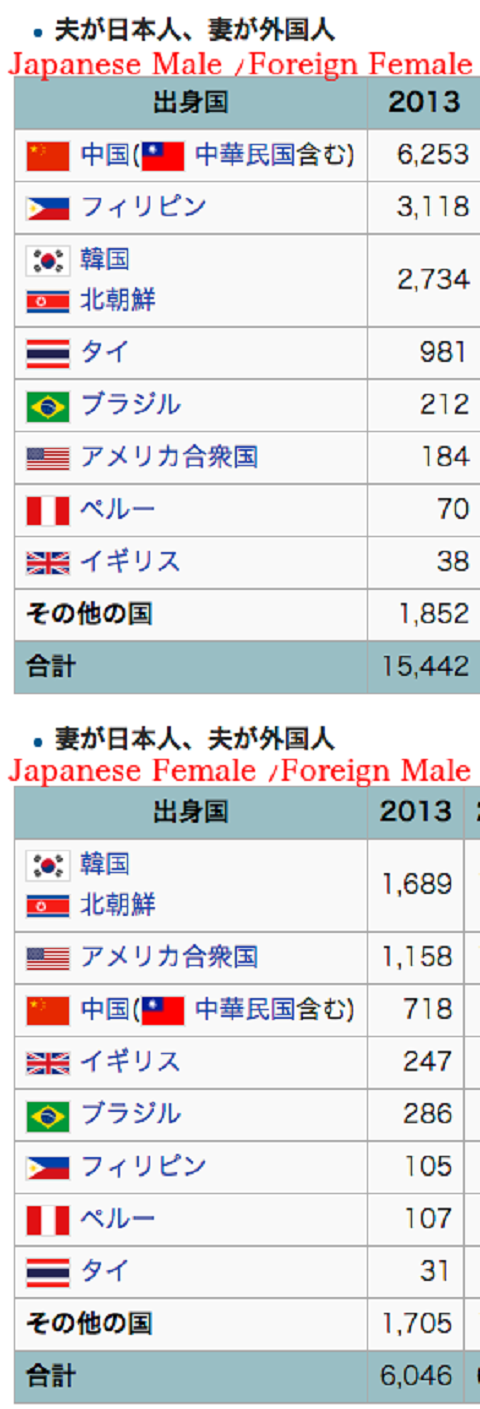Open the タイ link in the 981 row
The image size is (480, 1409).
(105, 352)
